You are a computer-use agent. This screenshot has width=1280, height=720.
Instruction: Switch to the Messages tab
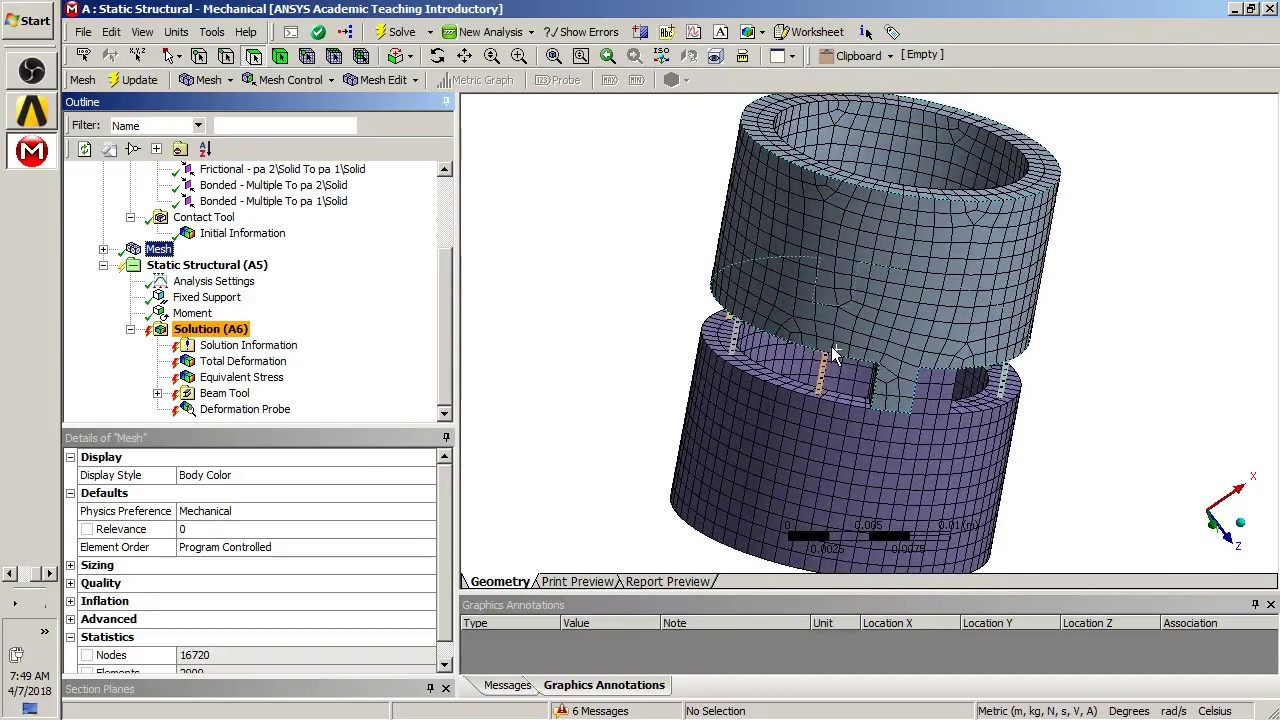(507, 685)
